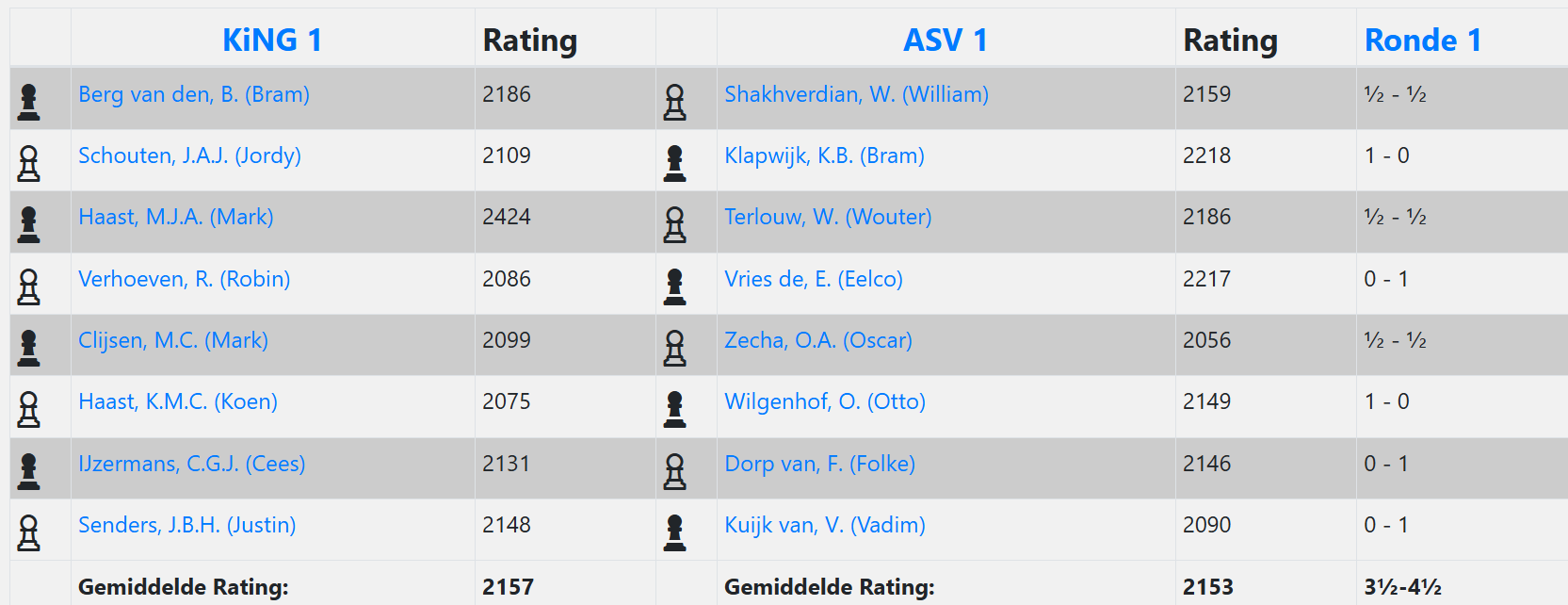Screen dimensions: 1568x605
Task: Click white pawn icon beside Schouten
Action: point(29,164)
